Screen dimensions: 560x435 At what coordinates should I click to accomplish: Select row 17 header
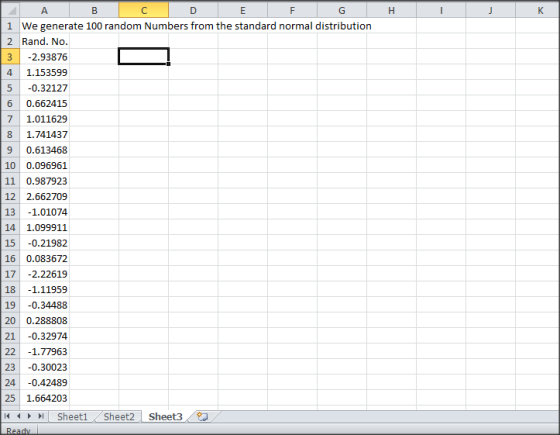10,274
